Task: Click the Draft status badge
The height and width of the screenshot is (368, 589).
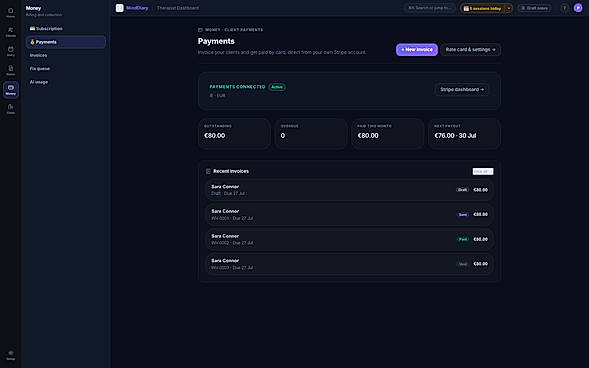Action: coord(462,190)
